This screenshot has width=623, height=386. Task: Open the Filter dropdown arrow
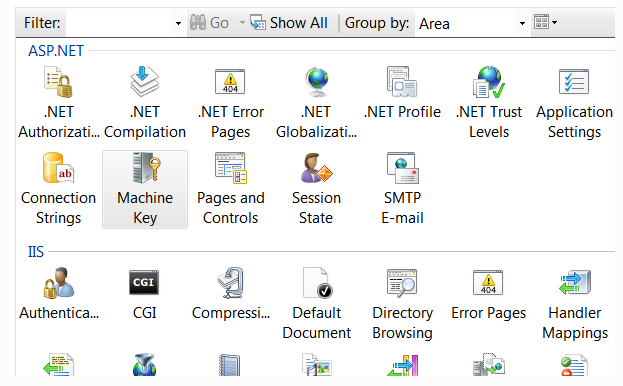coord(178,23)
